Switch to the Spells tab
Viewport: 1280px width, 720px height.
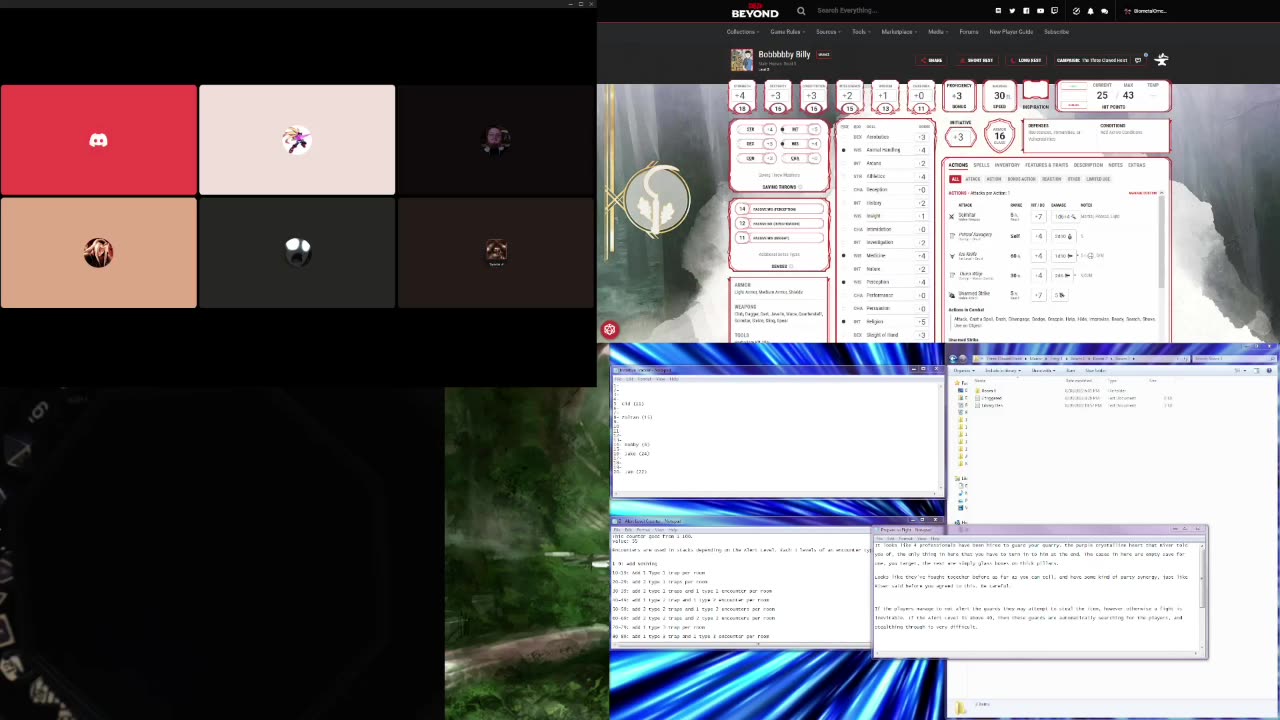click(x=981, y=165)
